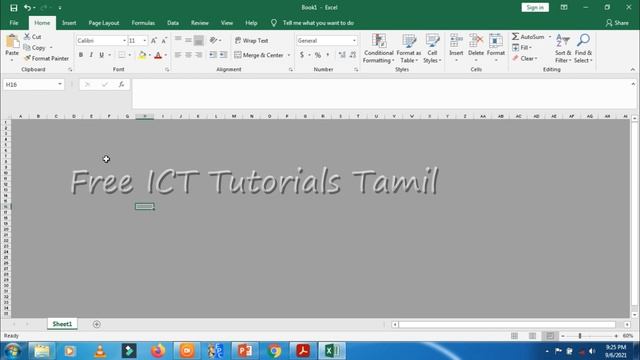Decrease decimal places
The height and width of the screenshot is (360, 640).
(x=353, y=55)
